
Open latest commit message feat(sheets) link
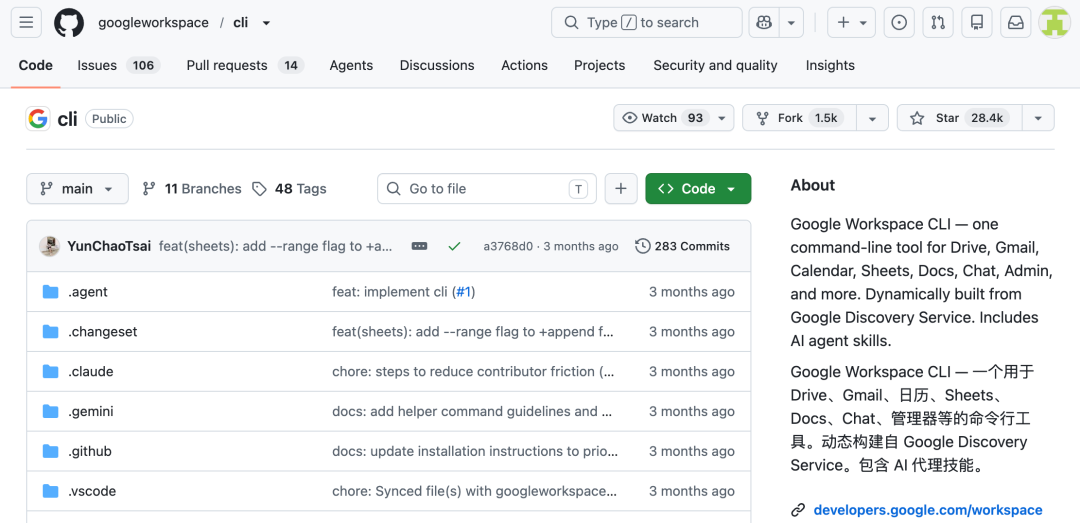point(276,246)
